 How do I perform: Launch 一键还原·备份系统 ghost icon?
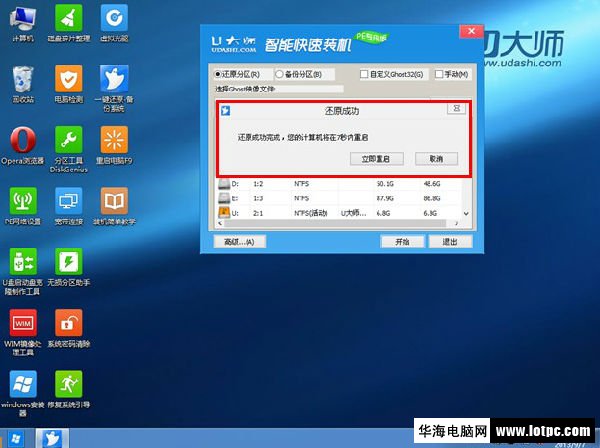click(x=114, y=89)
